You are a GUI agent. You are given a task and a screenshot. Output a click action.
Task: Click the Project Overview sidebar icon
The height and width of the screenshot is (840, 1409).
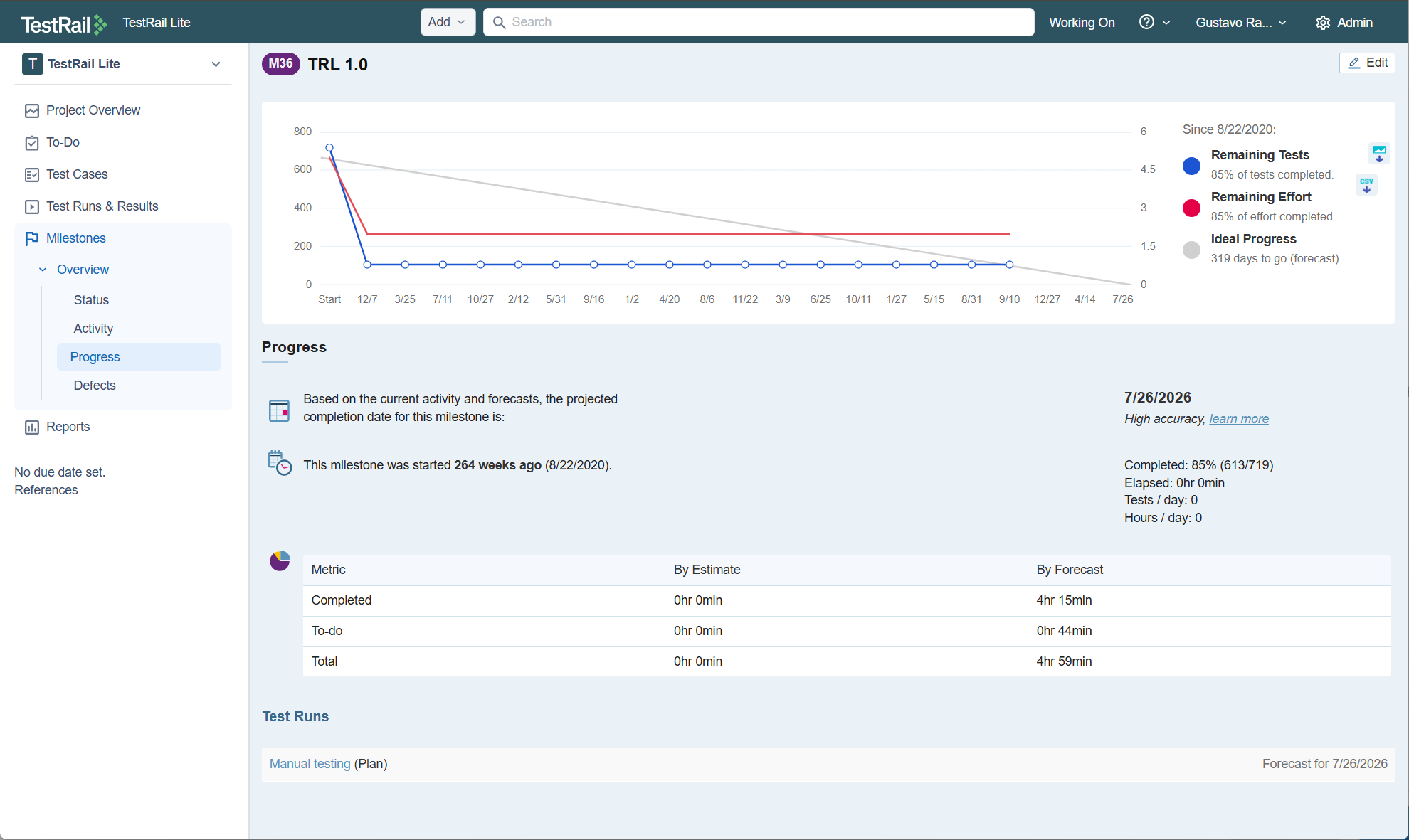pos(31,111)
